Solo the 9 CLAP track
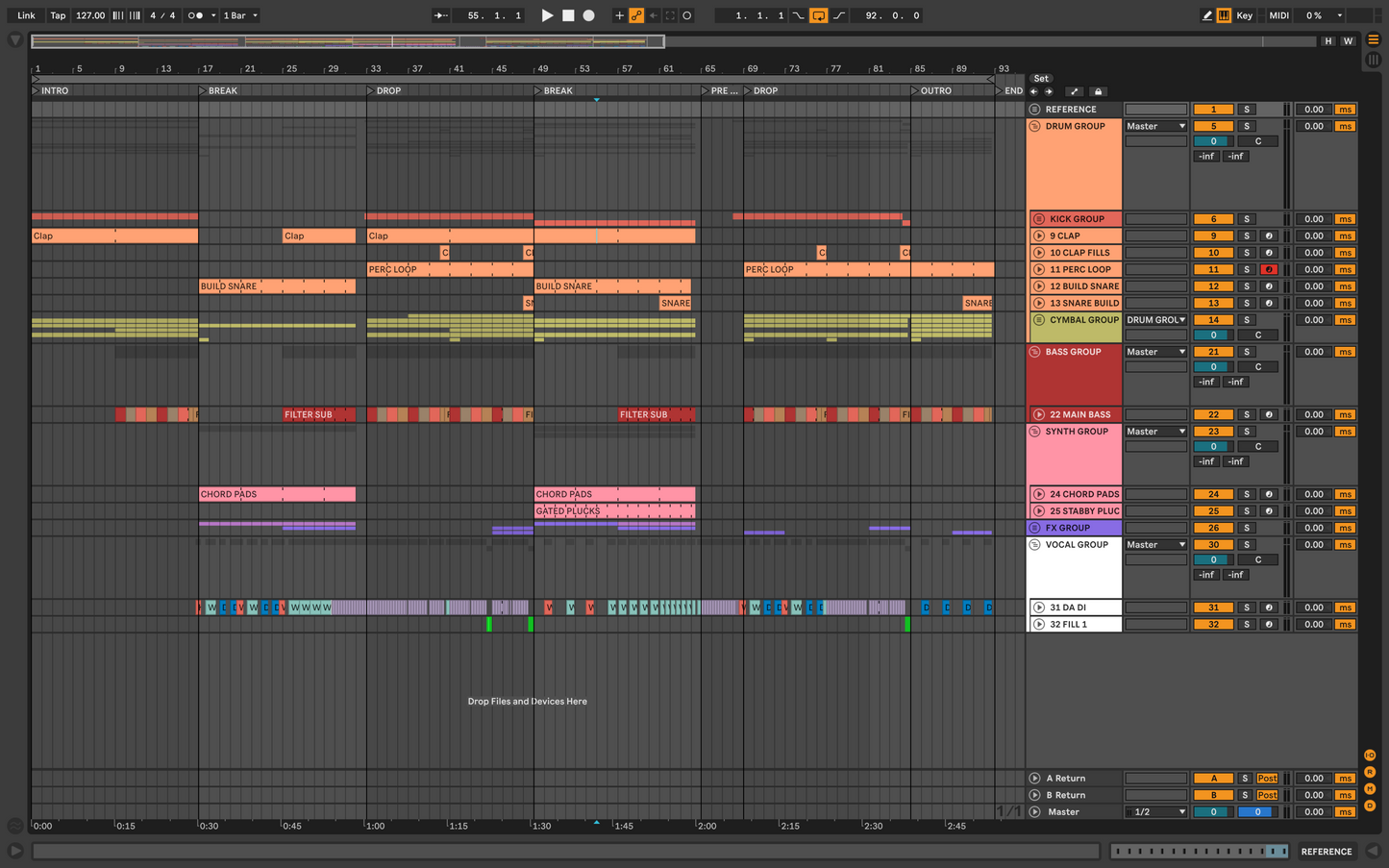The height and width of the screenshot is (868, 1389). pyautogui.click(x=1246, y=236)
